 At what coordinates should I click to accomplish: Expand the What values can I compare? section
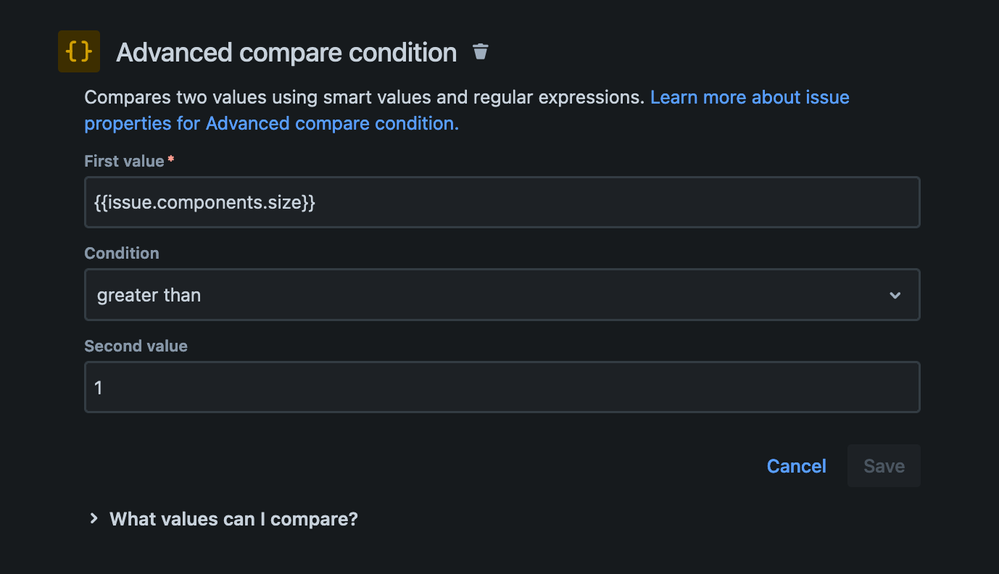(233, 519)
